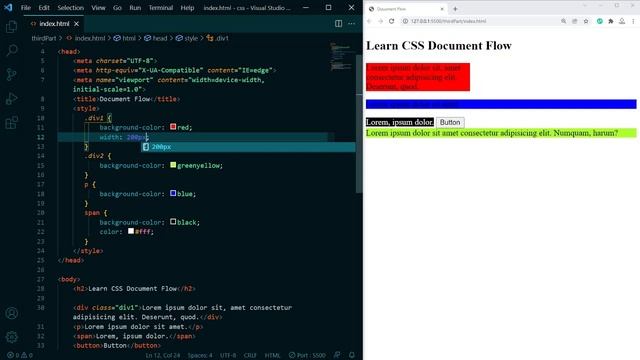Click the editor vertical scrollbar
This screenshot has width=640, height=360.
tap(359, 124)
